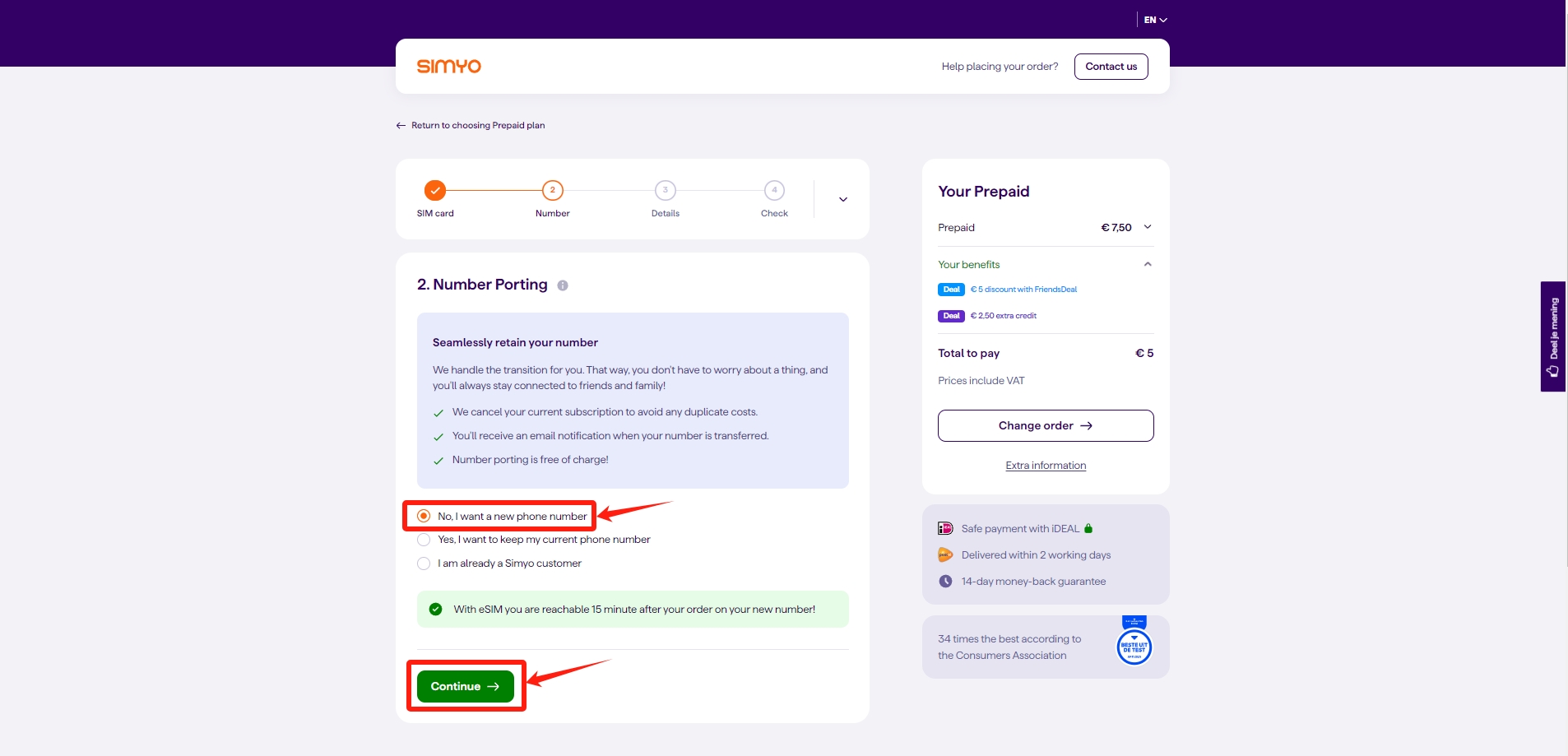Select 'No, I want a new phone number'
This screenshot has width=1568, height=756.
[x=424, y=516]
